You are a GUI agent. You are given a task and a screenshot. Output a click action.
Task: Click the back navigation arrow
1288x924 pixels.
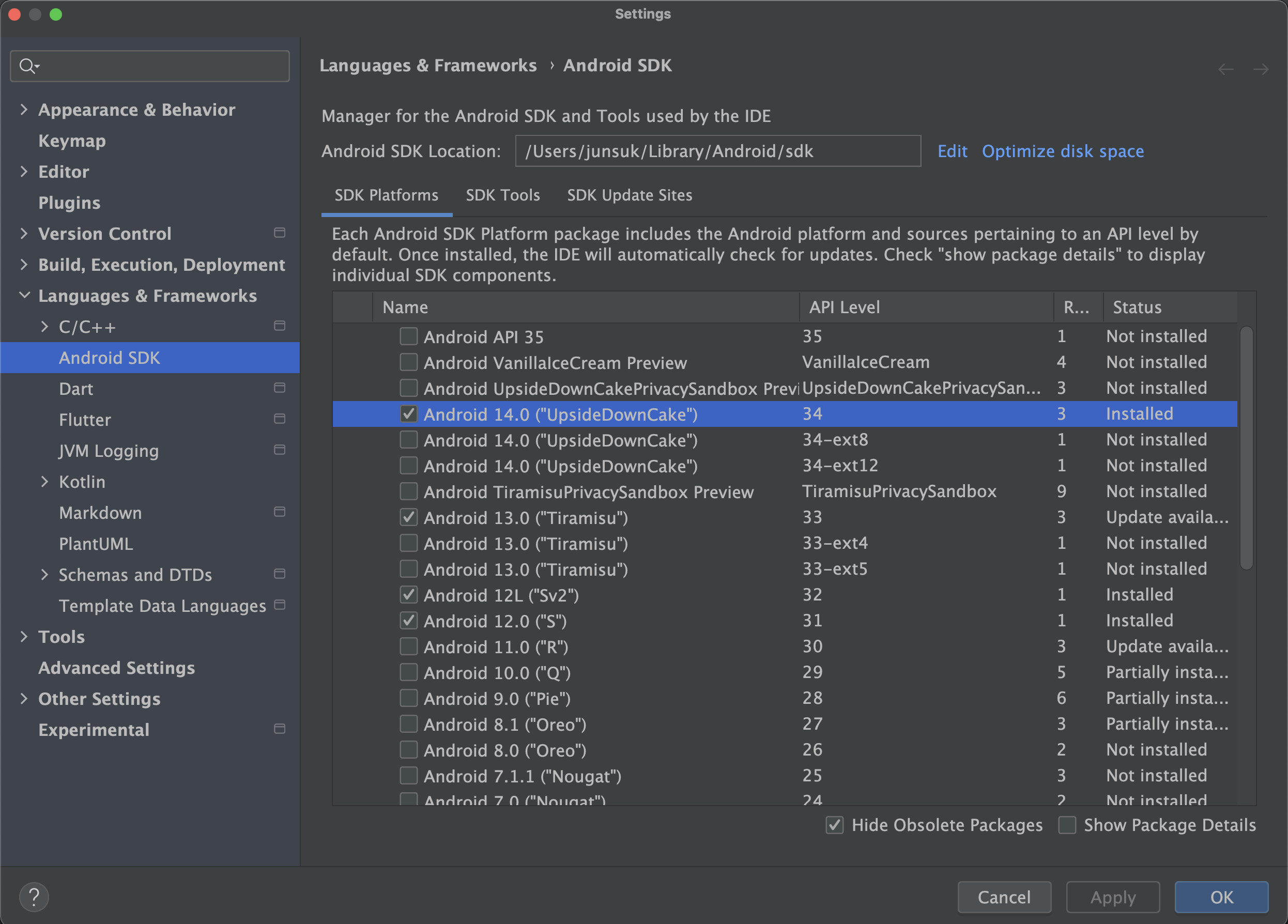tap(1225, 69)
